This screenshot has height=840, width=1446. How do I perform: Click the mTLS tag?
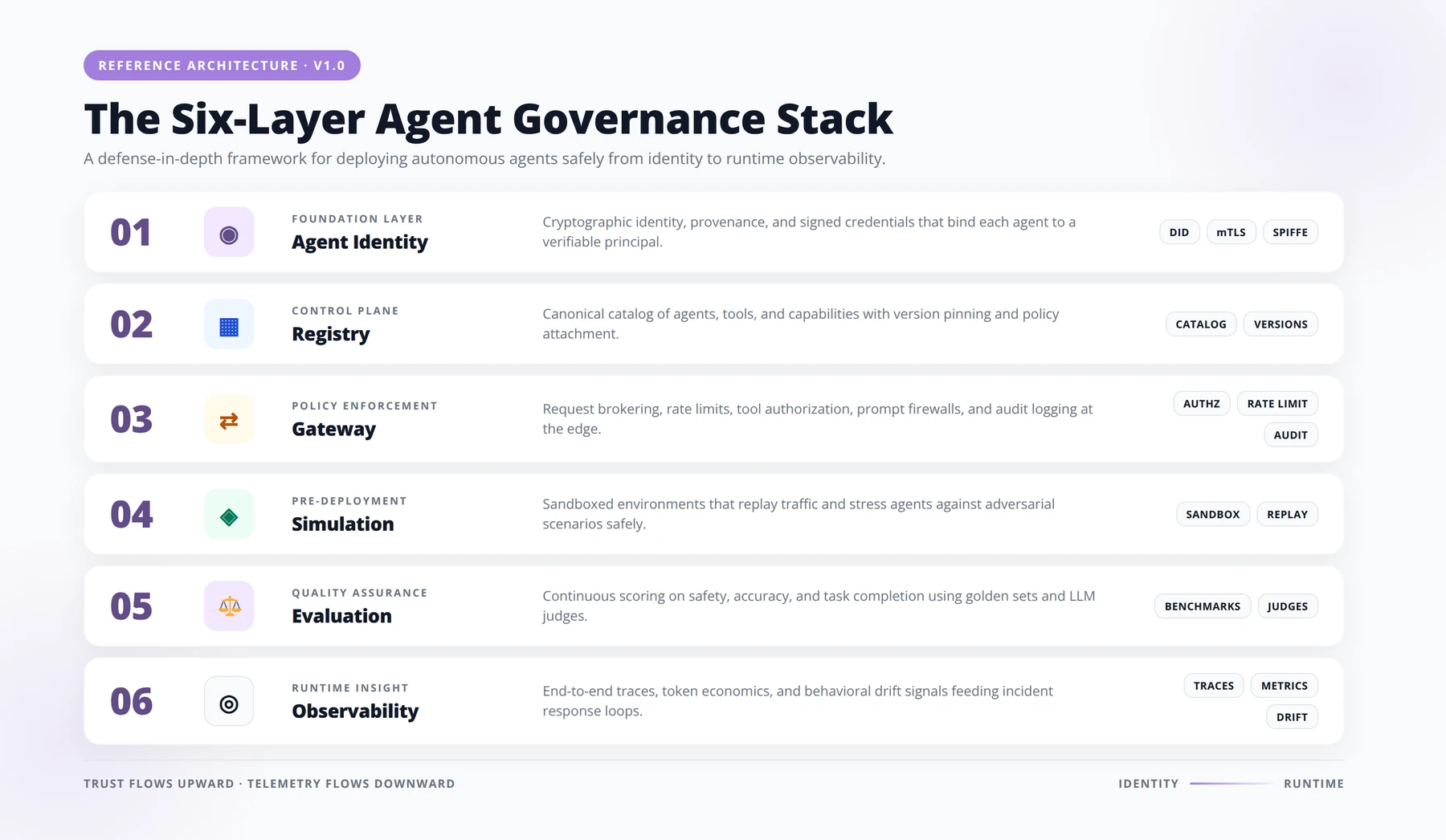[1231, 233]
